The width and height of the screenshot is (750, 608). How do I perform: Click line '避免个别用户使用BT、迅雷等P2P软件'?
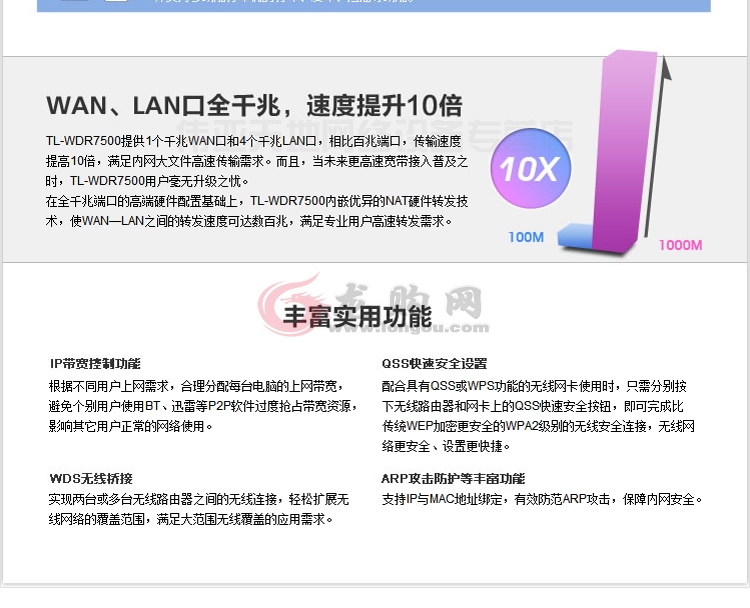[x=203, y=406]
